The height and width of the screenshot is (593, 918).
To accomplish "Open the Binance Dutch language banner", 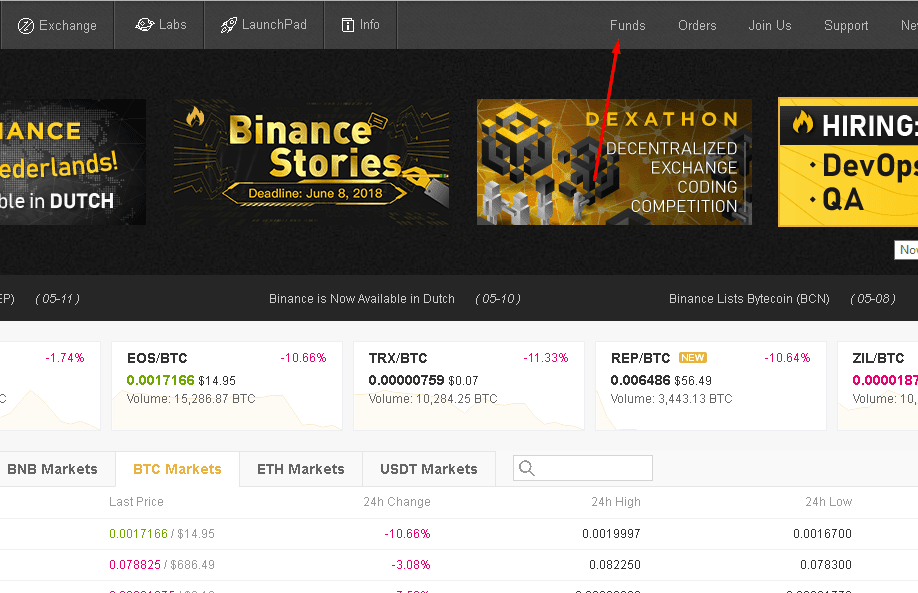I will tap(73, 162).
